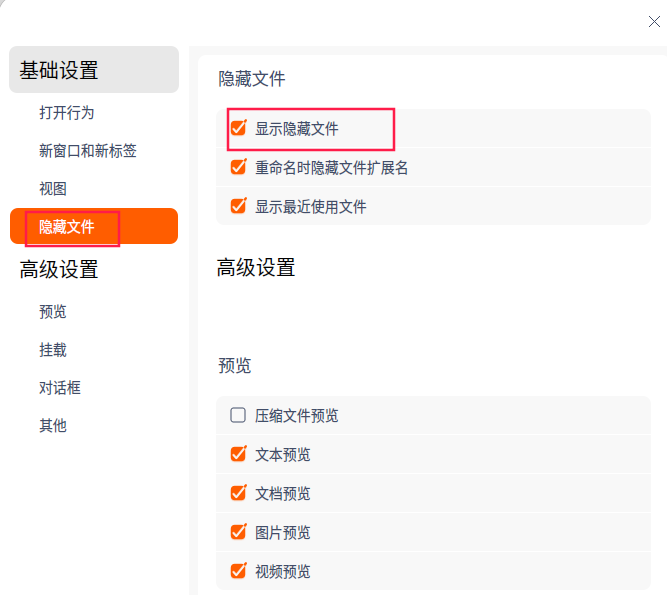The width and height of the screenshot is (667, 595).
Task: Disable the 显示最近使用文件 checkbox
Action: point(238,206)
